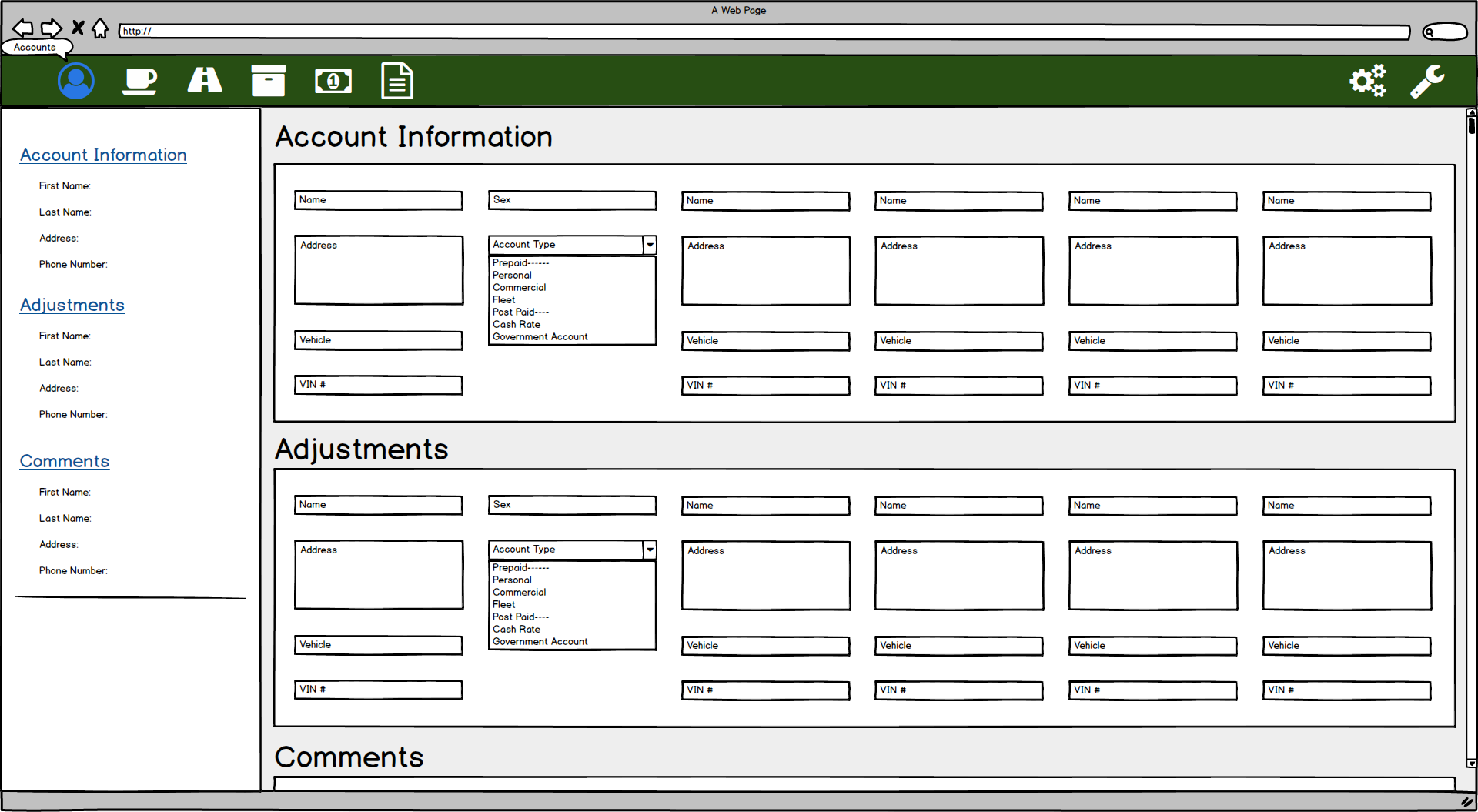Select Personal in Adjustments type list
1478x812 pixels.
point(512,580)
